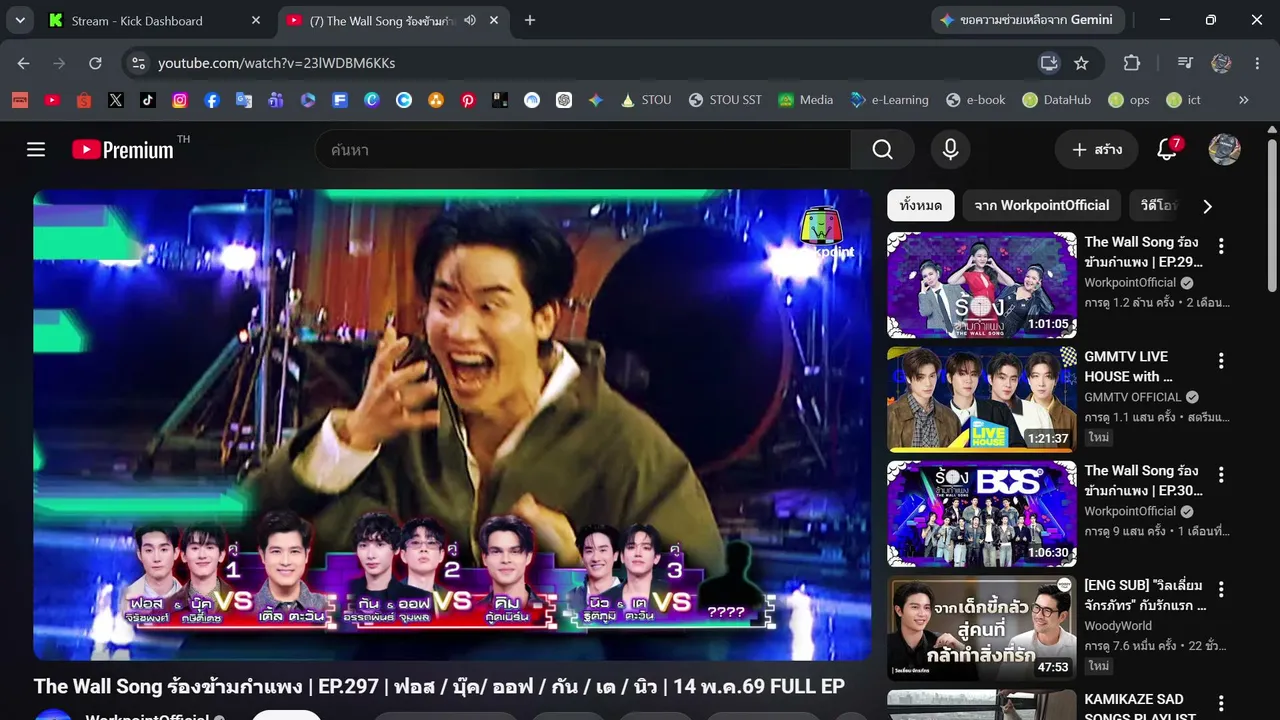The width and height of the screenshot is (1280, 720).
Task: Open the WoodyWorld channel link
Action: click(x=1118, y=626)
